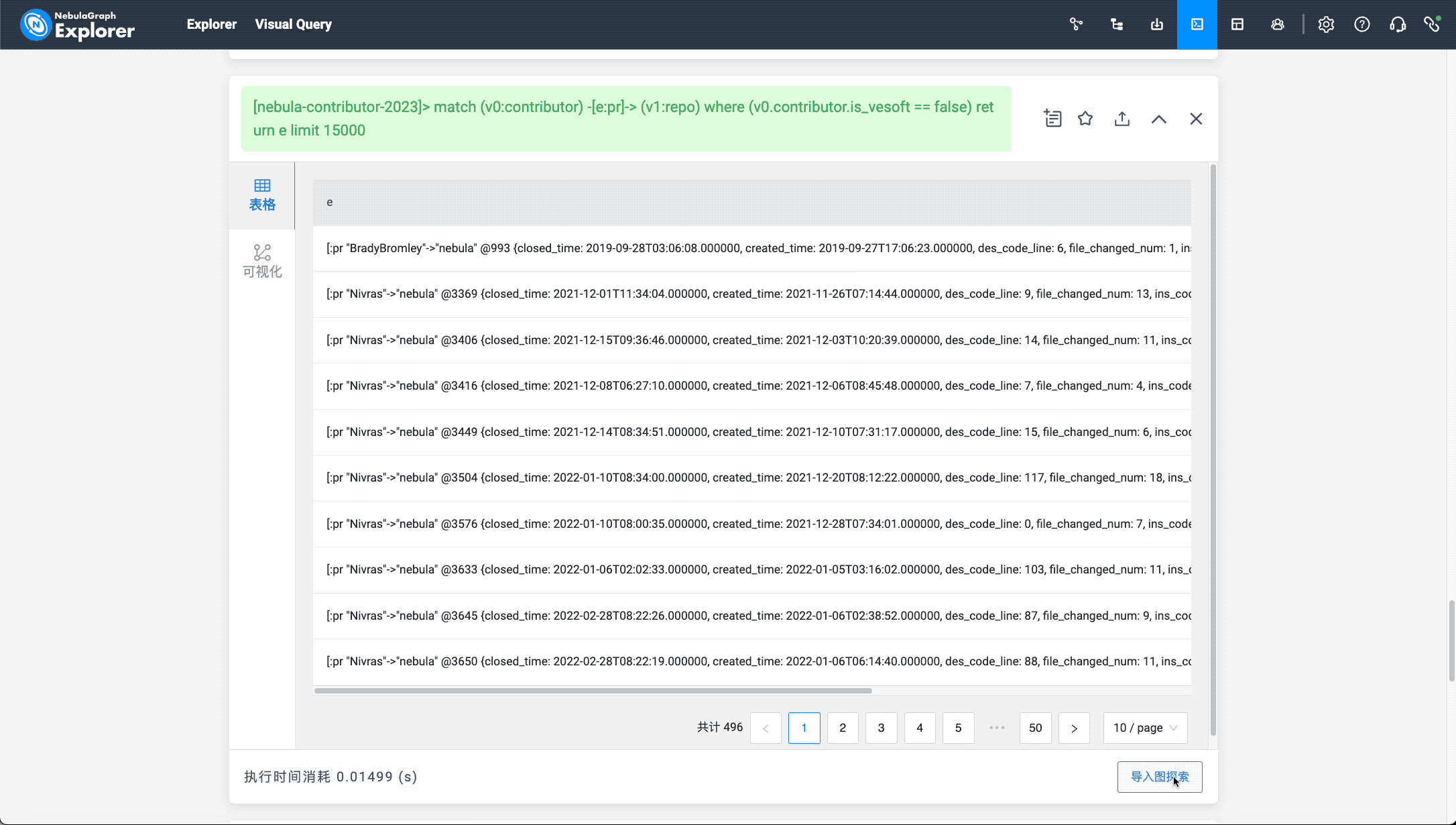The image size is (1456, 825).
Task: Click the 导入图探索 button
Action: click(x=1159, y=777)
